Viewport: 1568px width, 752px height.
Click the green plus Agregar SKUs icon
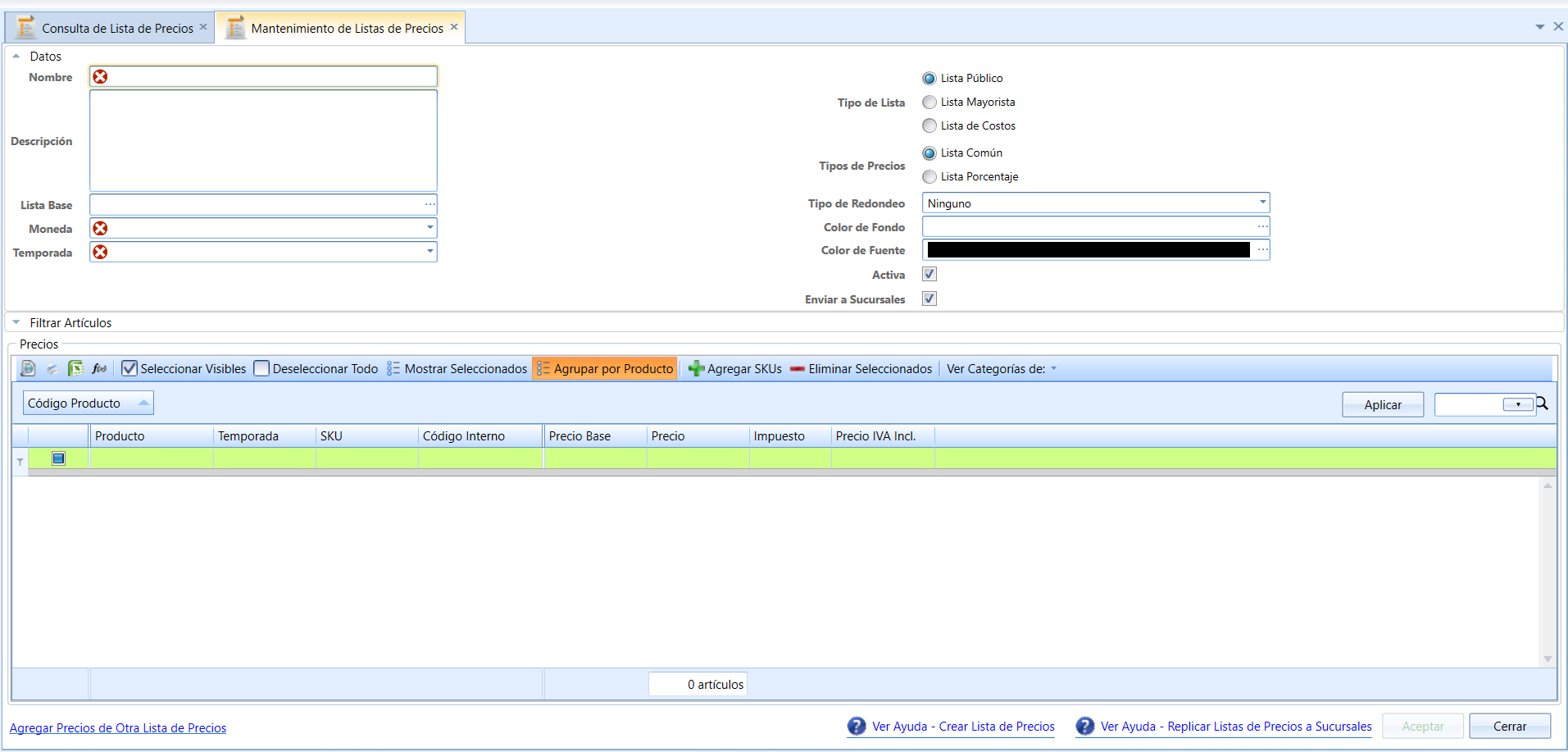[696, 369]
